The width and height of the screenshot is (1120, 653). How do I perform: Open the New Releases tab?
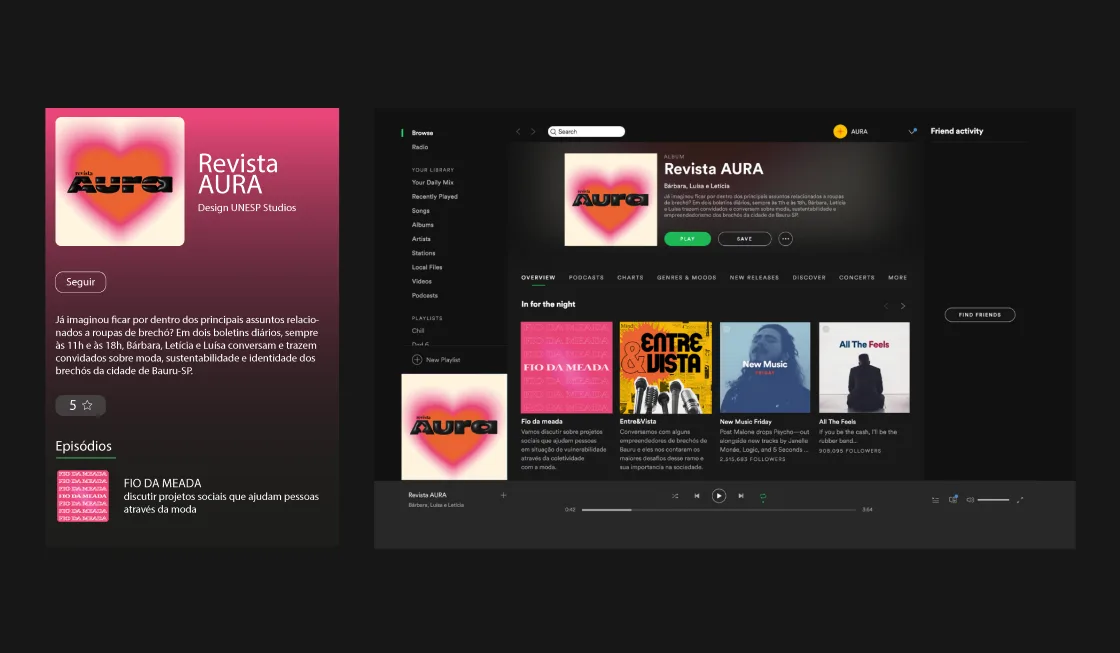[754, 277]
